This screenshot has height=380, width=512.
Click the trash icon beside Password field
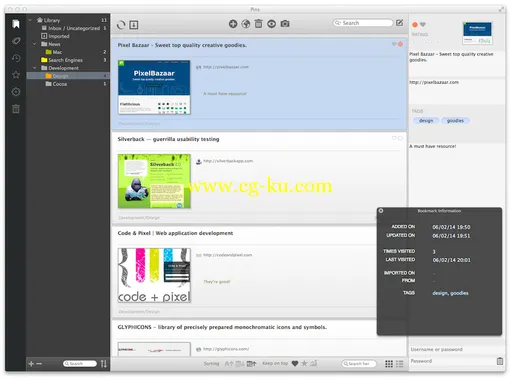[x=500, y=361]
